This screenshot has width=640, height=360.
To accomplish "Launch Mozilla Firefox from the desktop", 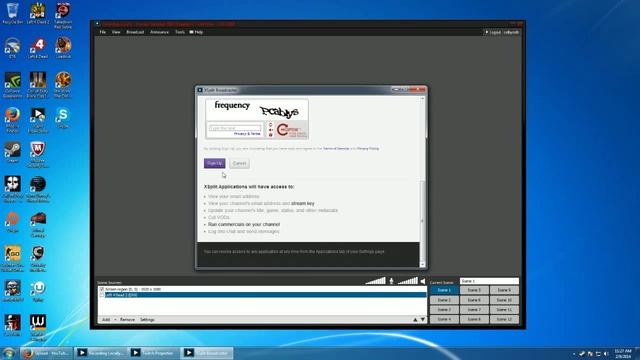I will tap(12, 119).
